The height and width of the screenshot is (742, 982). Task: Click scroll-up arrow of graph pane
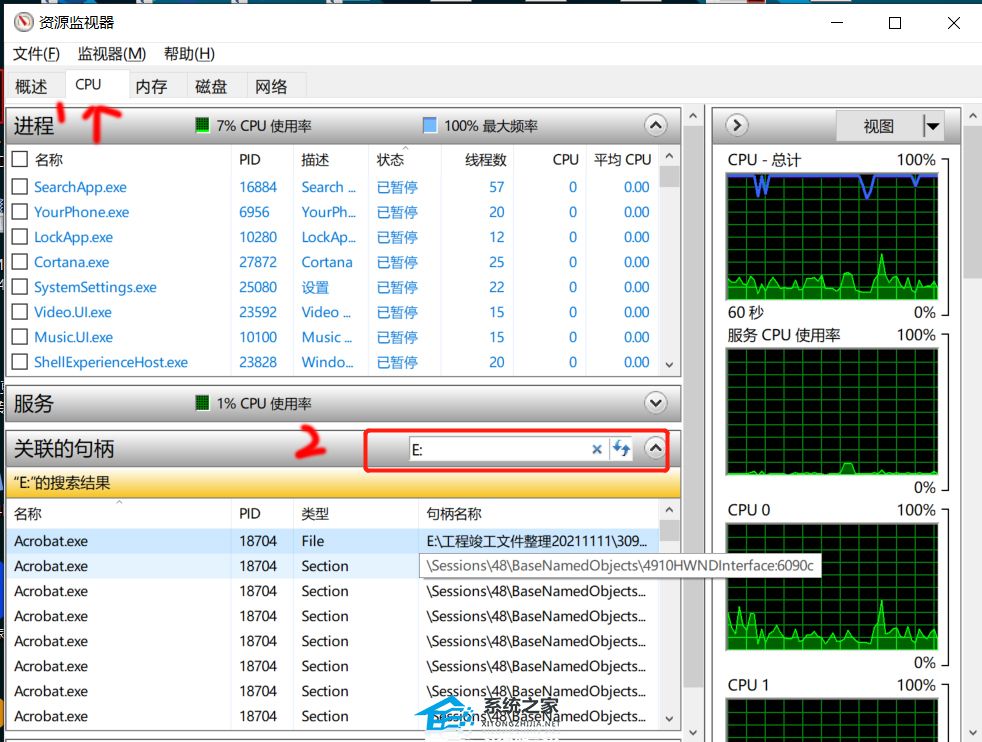coord(973,116)
